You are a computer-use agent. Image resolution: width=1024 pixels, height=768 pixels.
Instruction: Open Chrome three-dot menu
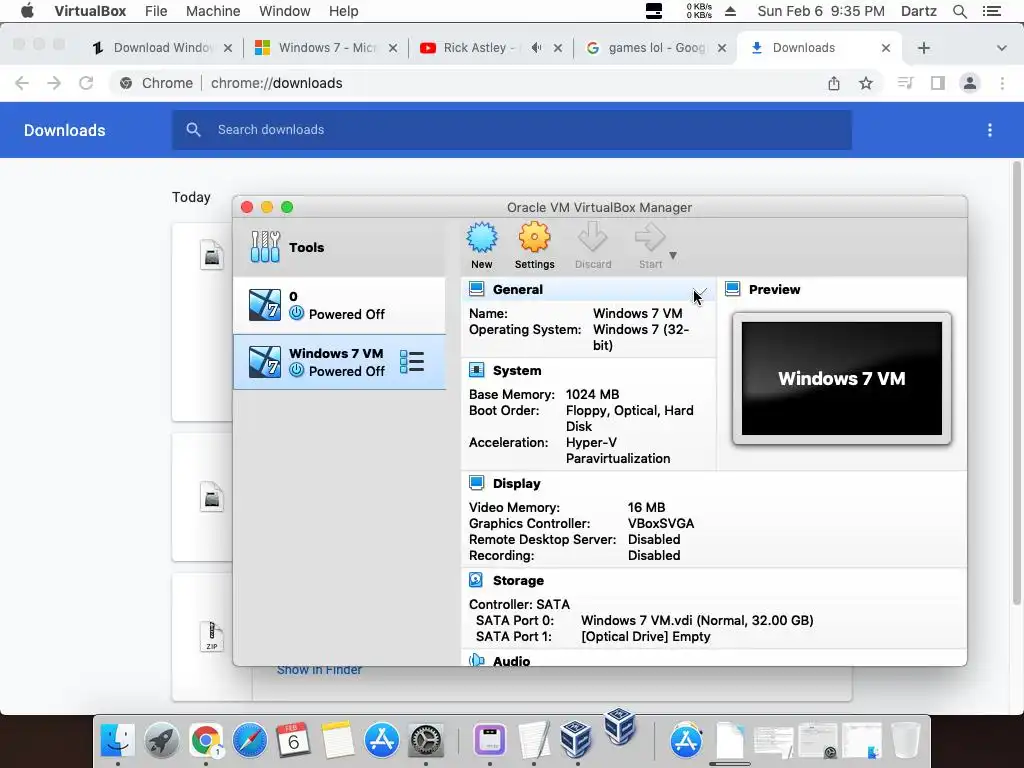[1002, 83]
